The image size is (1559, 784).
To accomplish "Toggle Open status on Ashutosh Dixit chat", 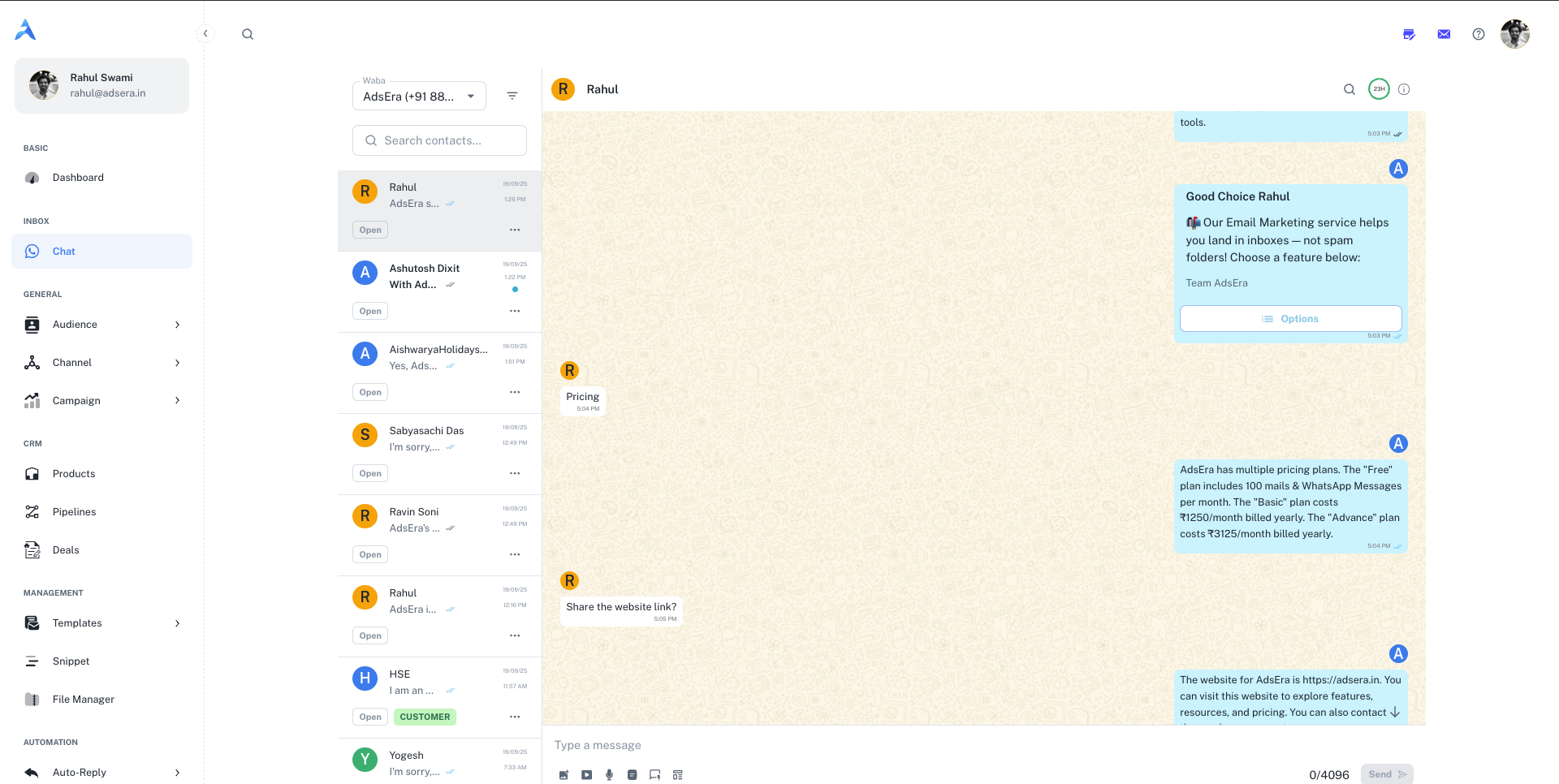I will click(x=370, y=311).
